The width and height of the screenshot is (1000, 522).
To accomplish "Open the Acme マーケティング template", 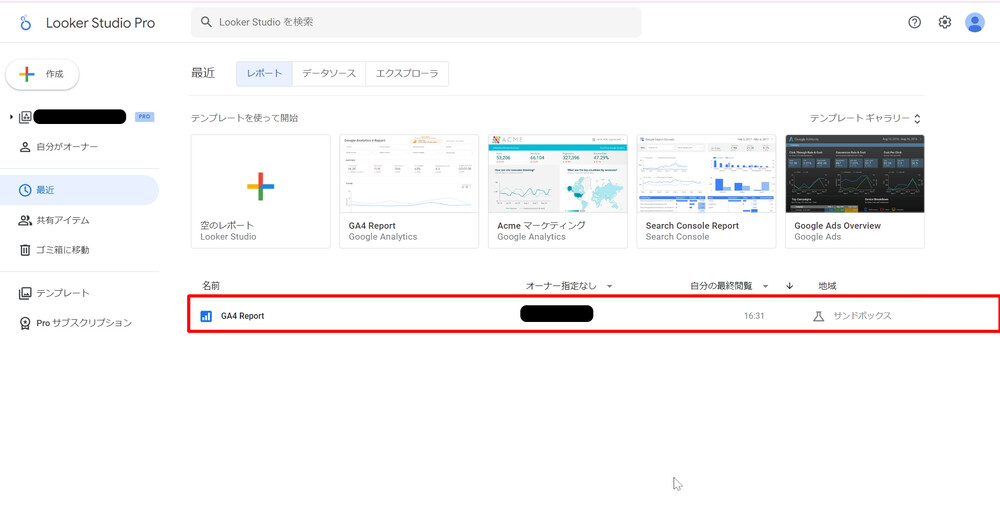I will tap(557, 191).
